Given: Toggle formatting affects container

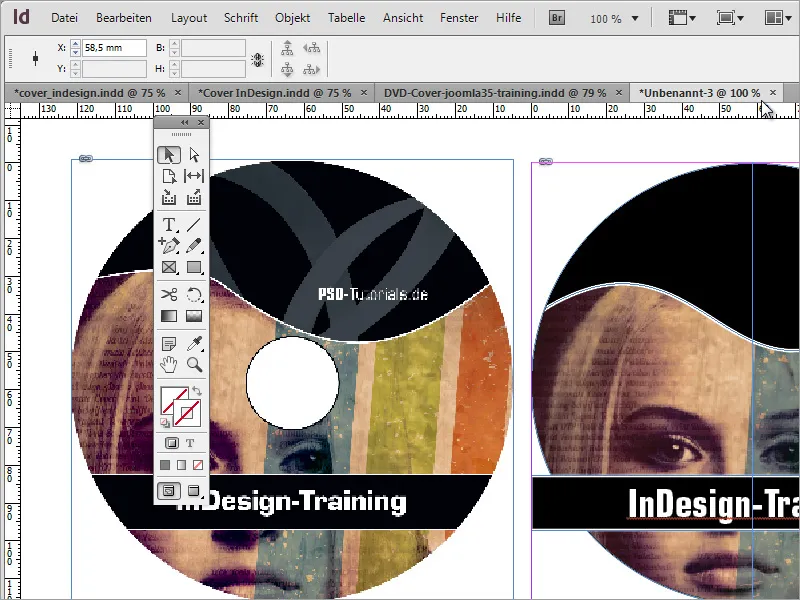Looking at the screenshot, I should (x=172, y=443).
